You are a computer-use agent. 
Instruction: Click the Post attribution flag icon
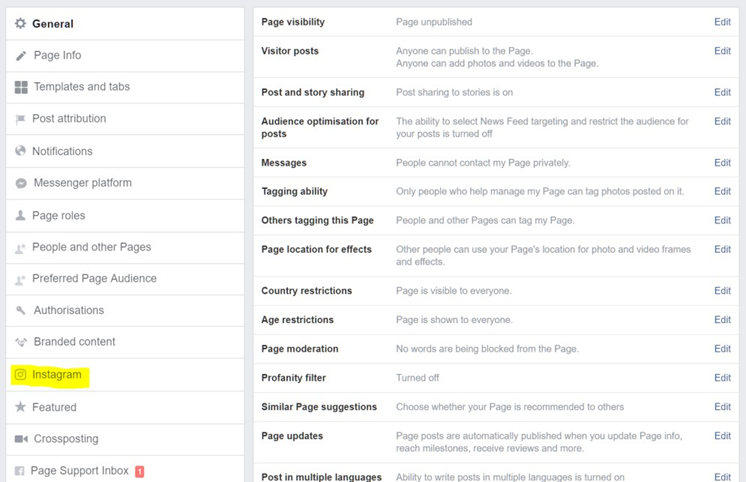20,119
